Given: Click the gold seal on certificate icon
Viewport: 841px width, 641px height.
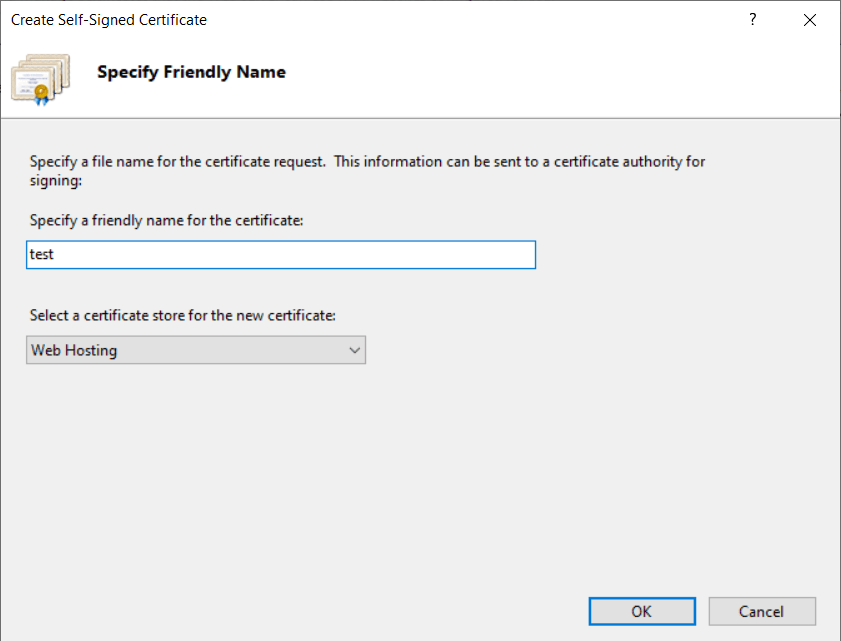Looking at the screenshot, I should pos(42,94).
